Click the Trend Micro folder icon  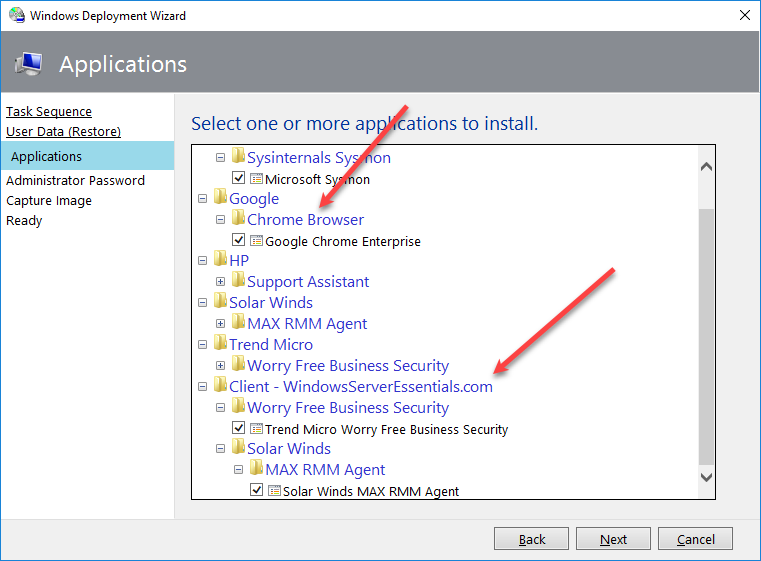(220, 344)
